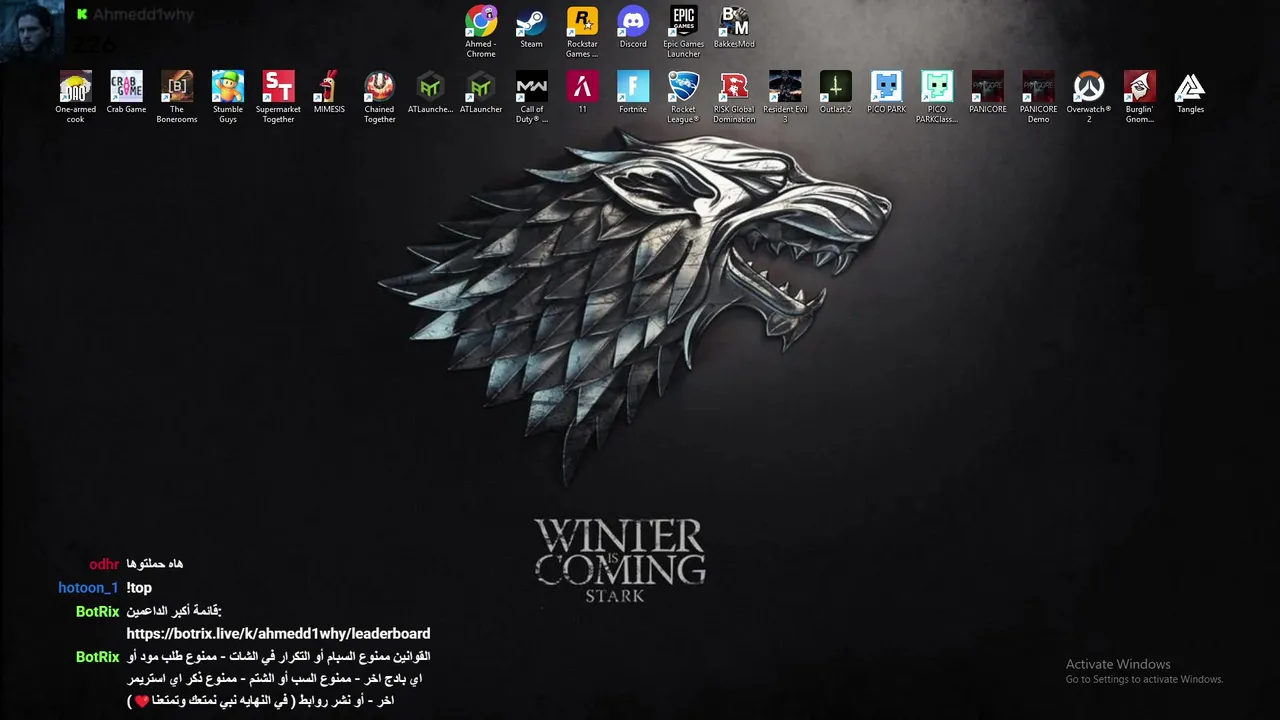Click the green PICO PARKClass... icon
Screen dimensions: 1280x720
coord(937,97)
